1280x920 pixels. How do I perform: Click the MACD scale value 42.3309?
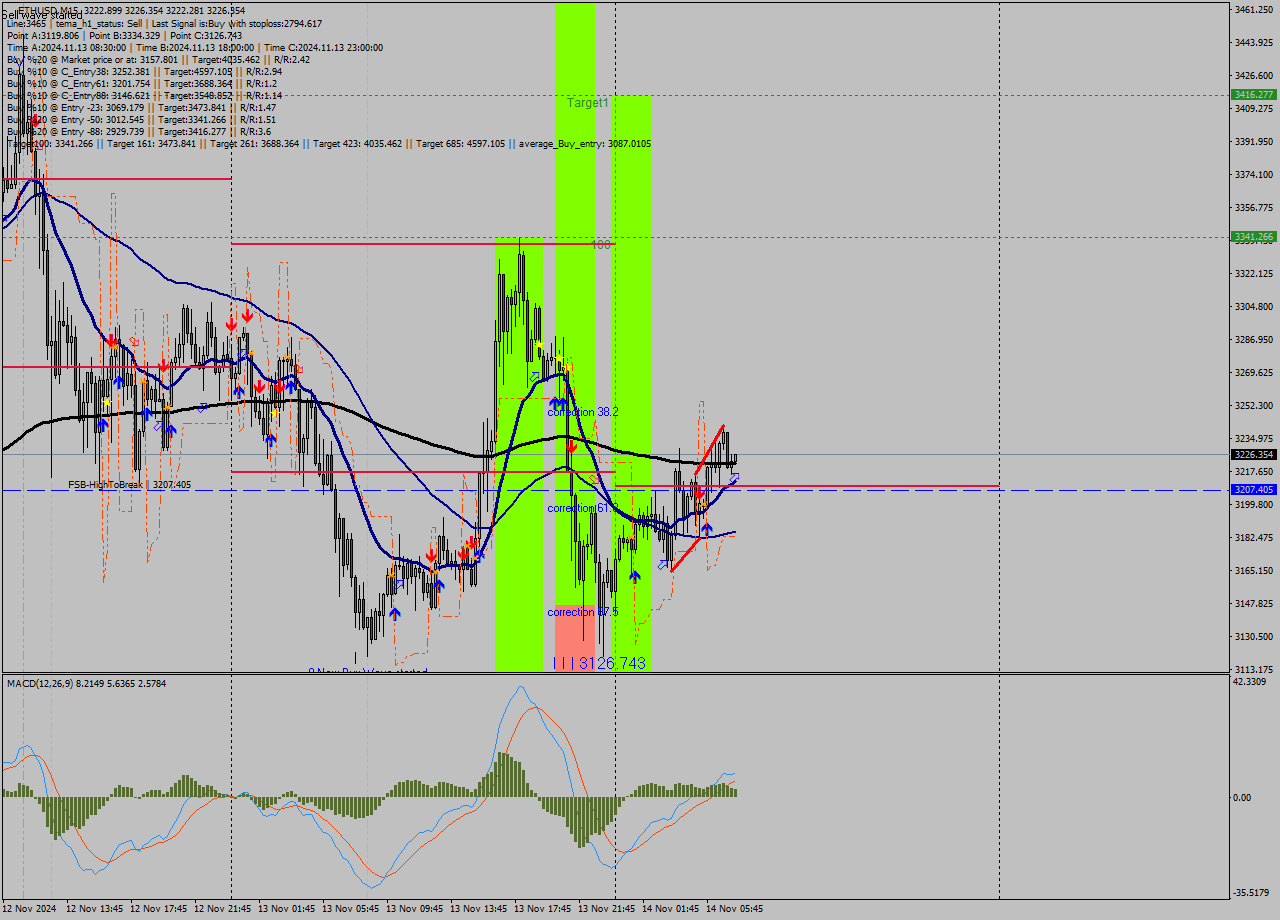(x=1250, y=681)
